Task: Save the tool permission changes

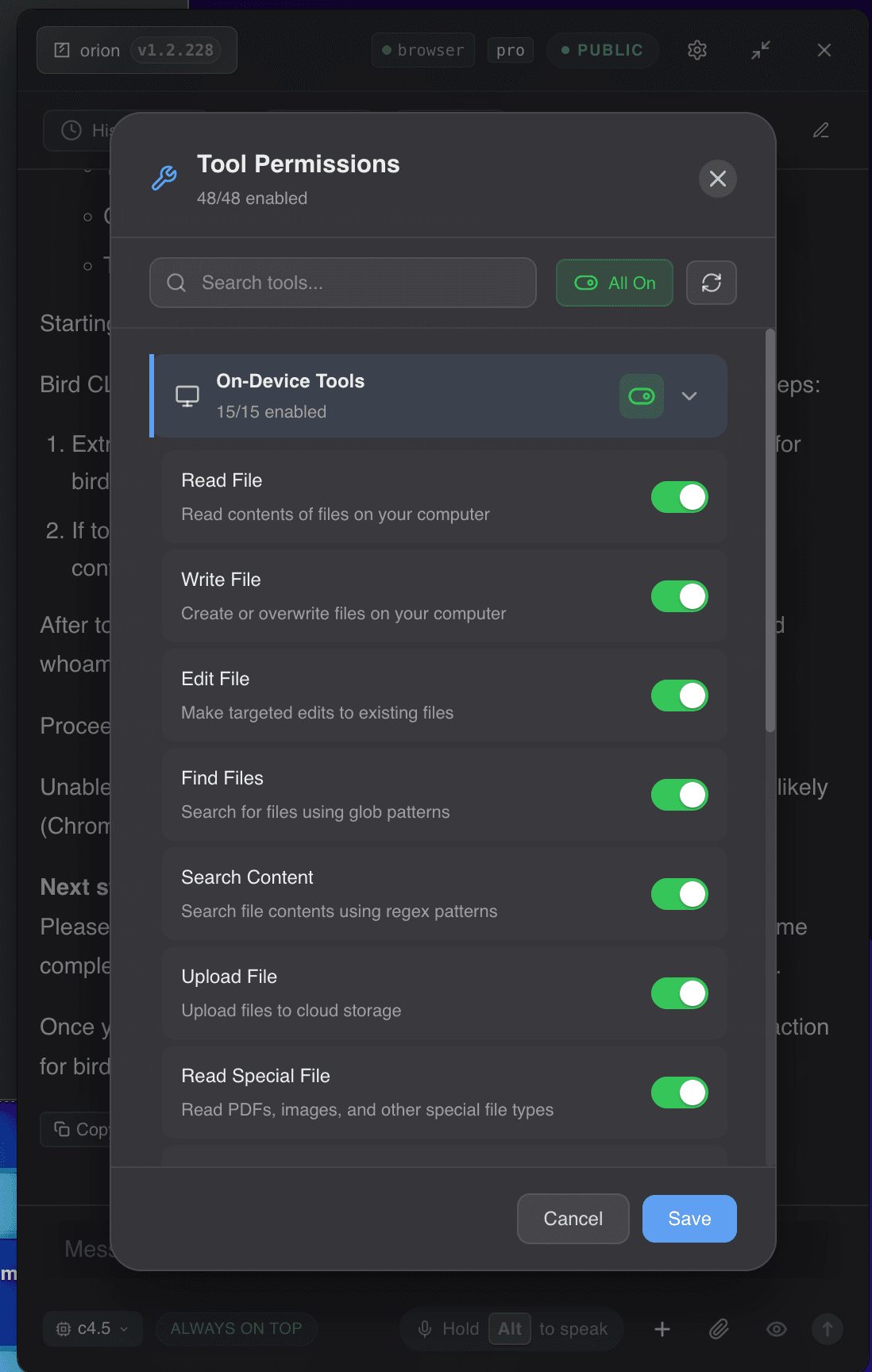Action: [689, 1219]
